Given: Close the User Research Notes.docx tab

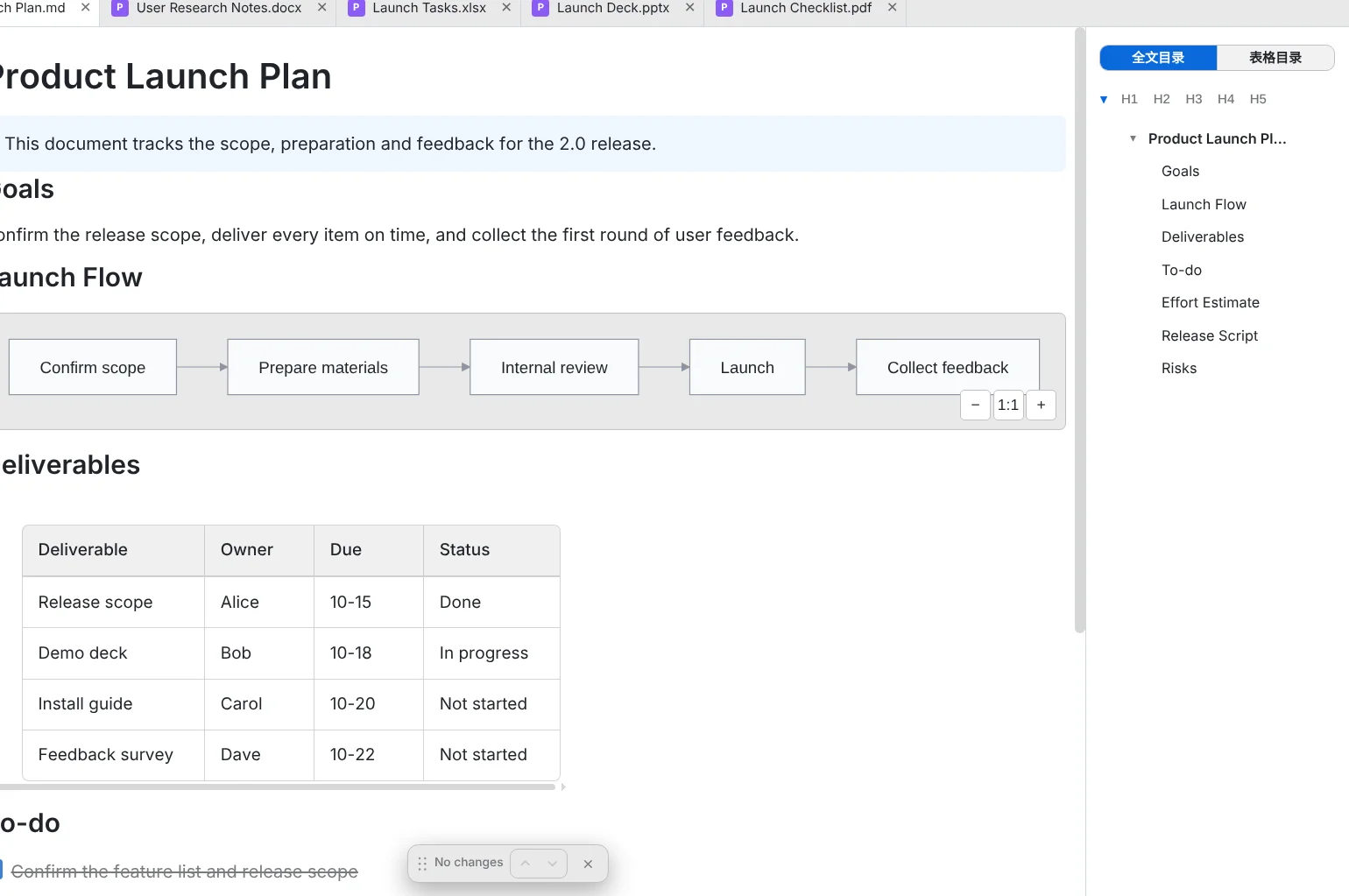Looking at the screenshot, I should 322,8.
